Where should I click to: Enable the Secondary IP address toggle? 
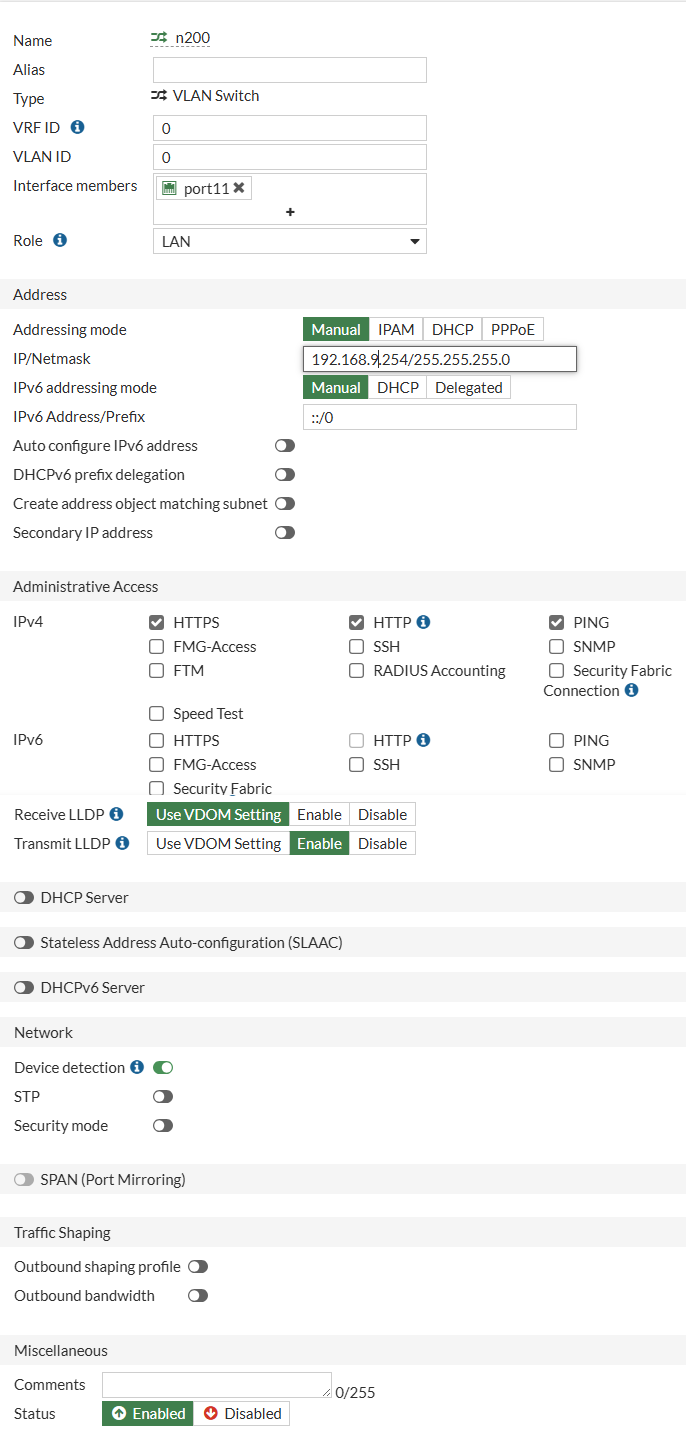tap(285, 533)
